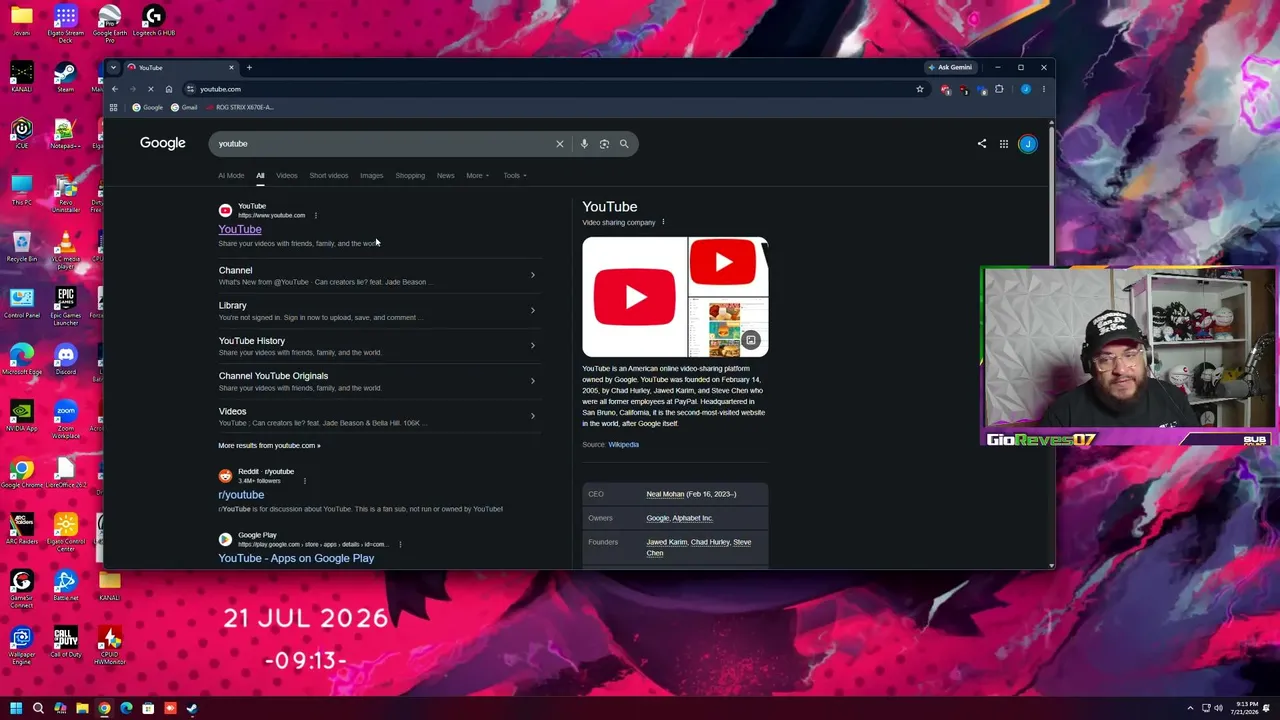
Task: Go to the Google logo homepage
Action: (163, 143)
